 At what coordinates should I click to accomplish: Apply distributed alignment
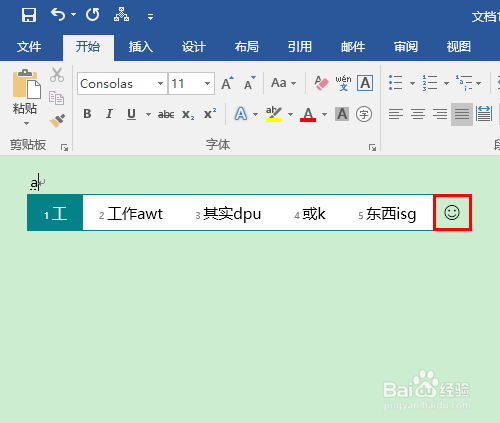coord(484,114)
